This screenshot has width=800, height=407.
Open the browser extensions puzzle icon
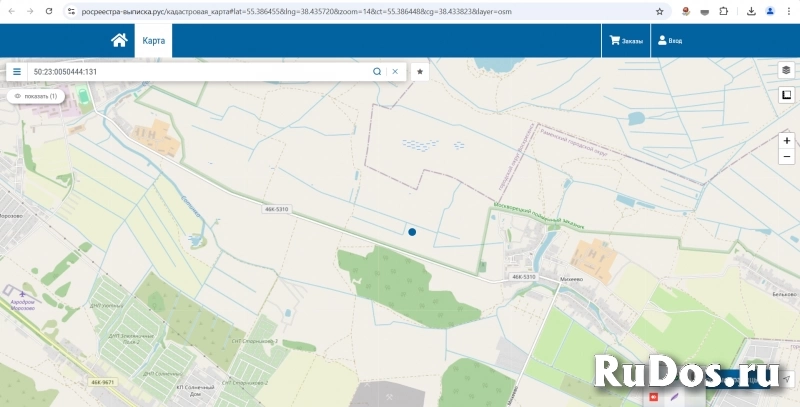click(x=723, y=11)
